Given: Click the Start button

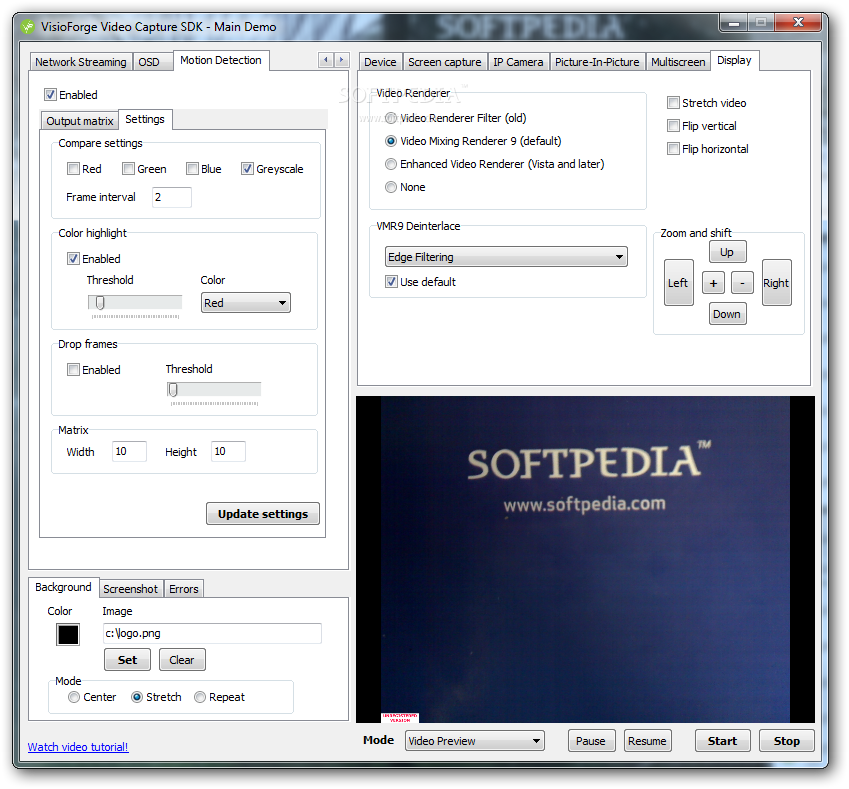Looking at the screenshot, I should coord(722,741).
